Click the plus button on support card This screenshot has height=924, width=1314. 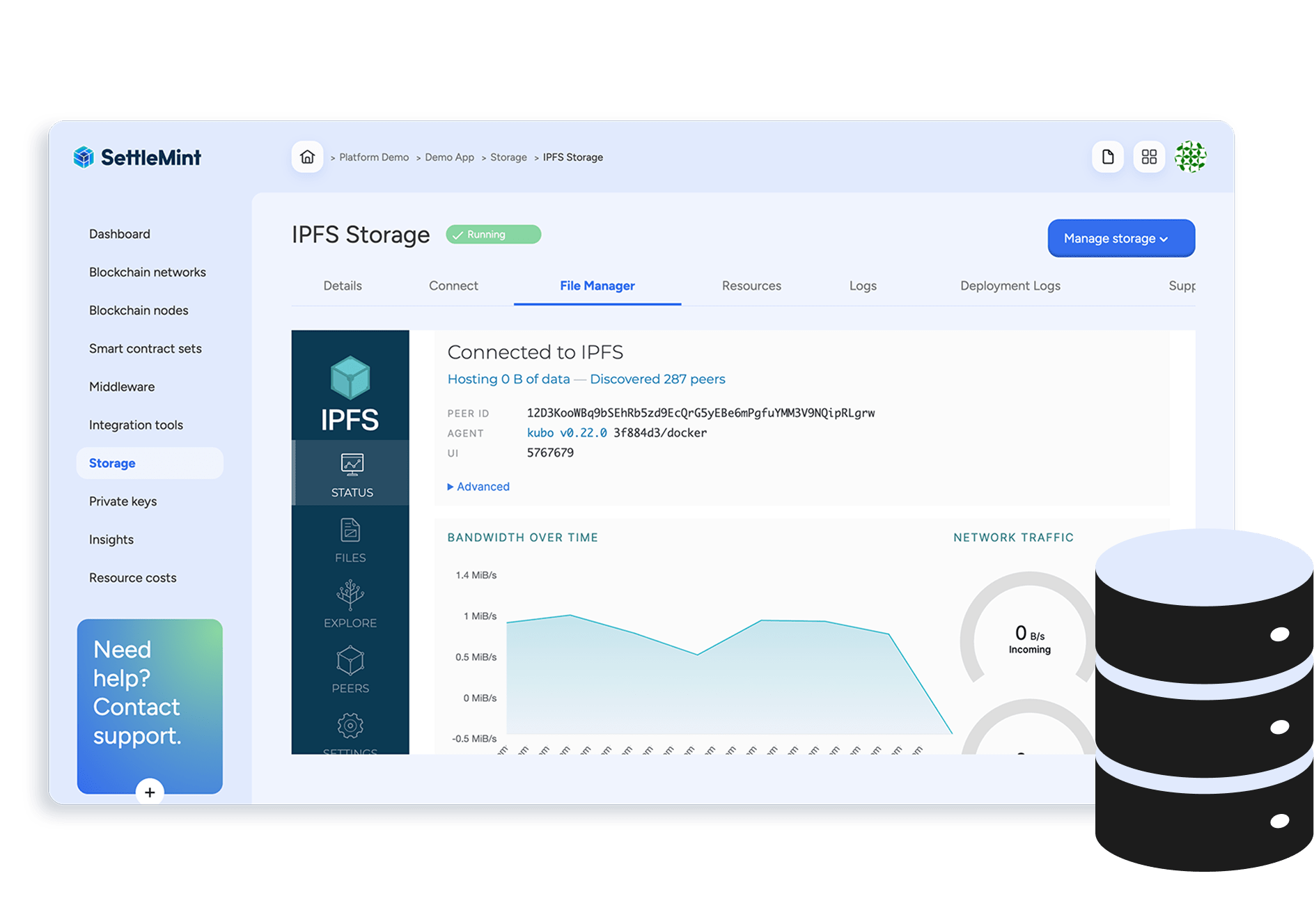pos(149,792)
